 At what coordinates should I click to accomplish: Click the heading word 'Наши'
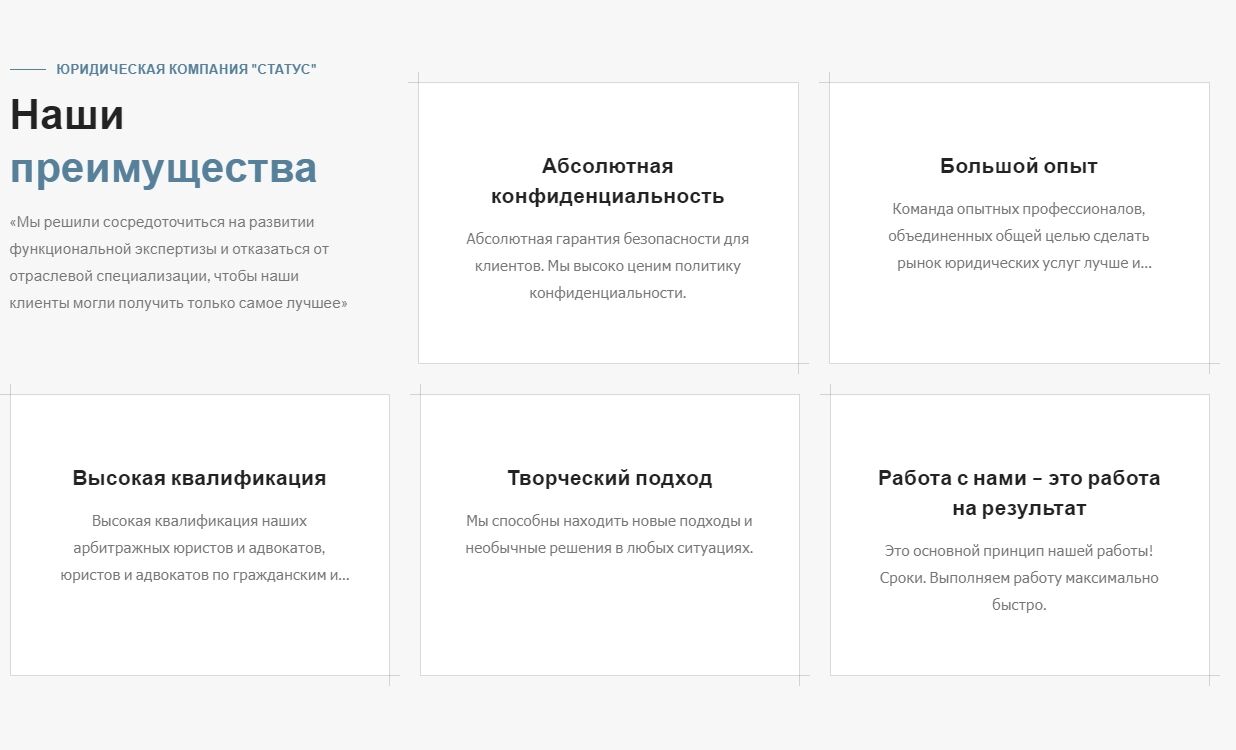[67, 115]
